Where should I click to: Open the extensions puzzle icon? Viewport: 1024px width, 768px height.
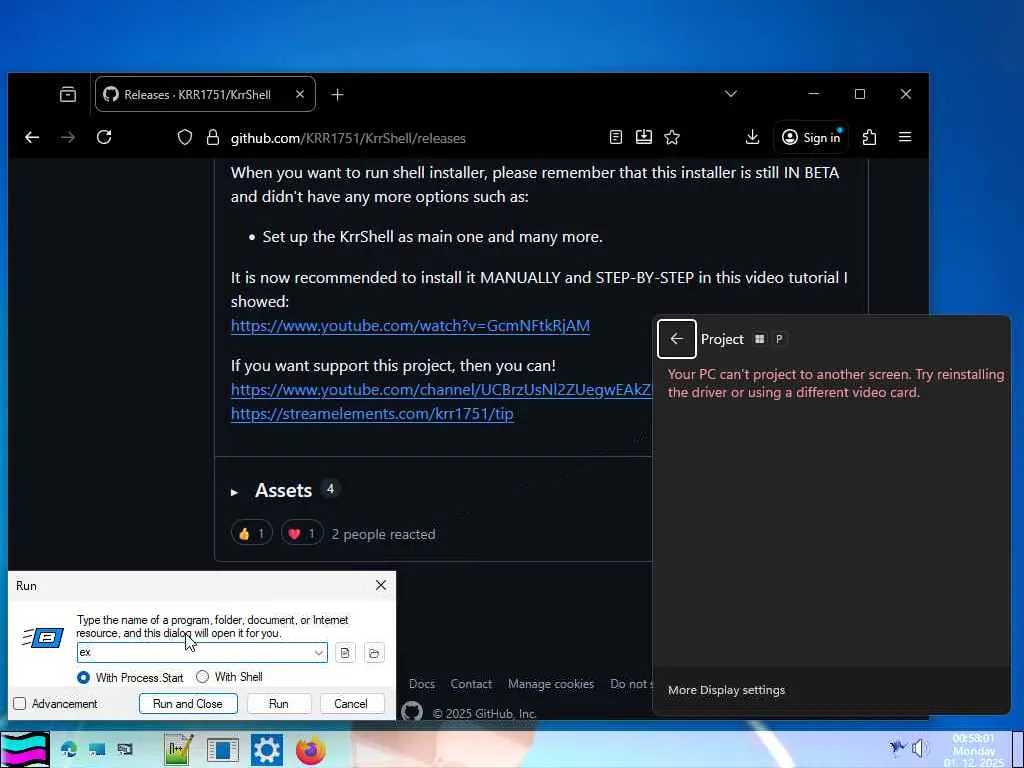pyautogui.click(x=869, y=137)
